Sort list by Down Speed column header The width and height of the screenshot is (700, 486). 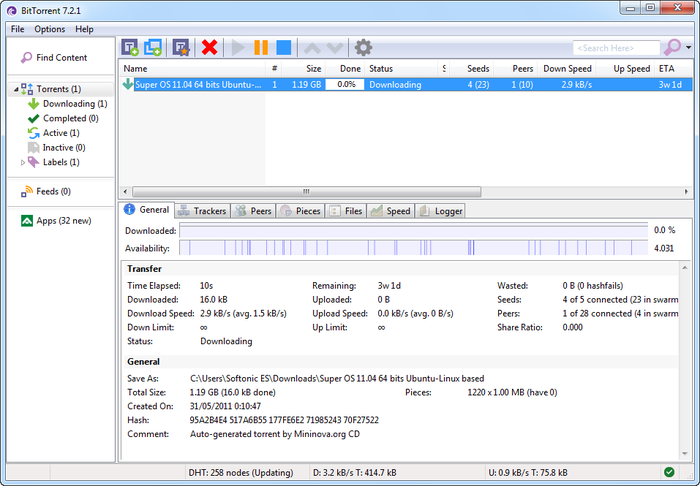click(x=565, y=69)
